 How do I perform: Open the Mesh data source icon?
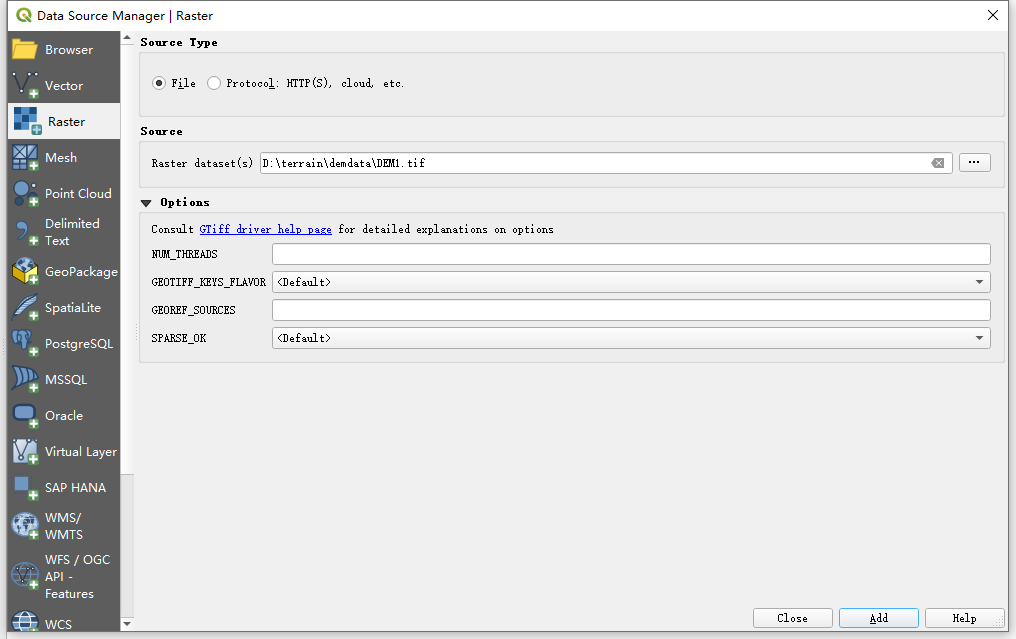click(25, 157)
